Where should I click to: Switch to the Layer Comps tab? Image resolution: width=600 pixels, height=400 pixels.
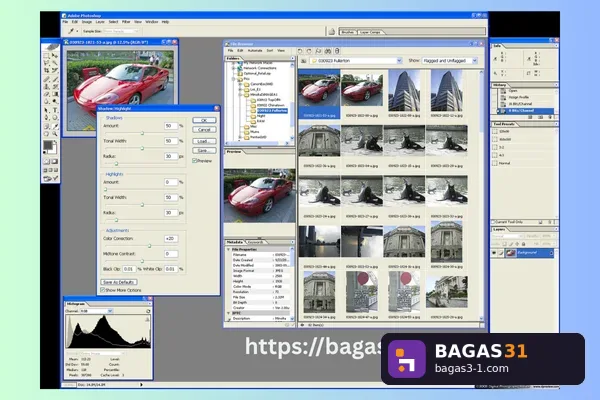point(370,32)
